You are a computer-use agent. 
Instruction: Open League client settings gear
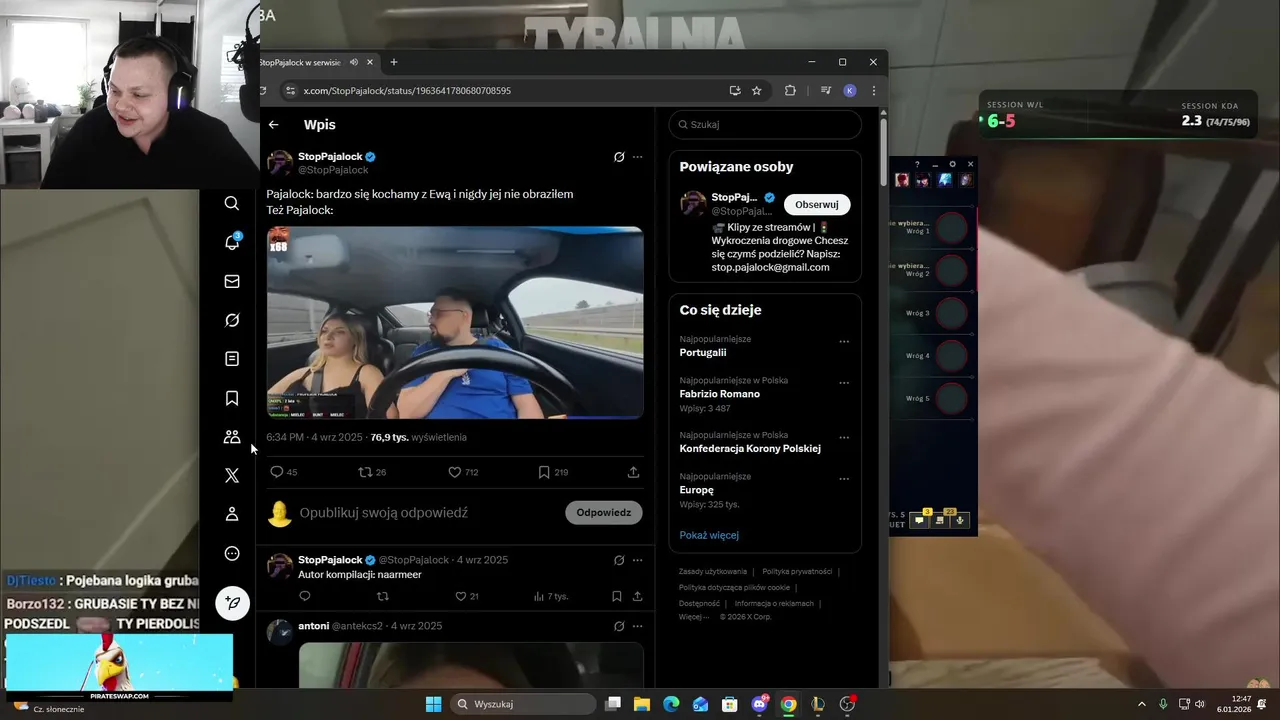coord(952,164)
